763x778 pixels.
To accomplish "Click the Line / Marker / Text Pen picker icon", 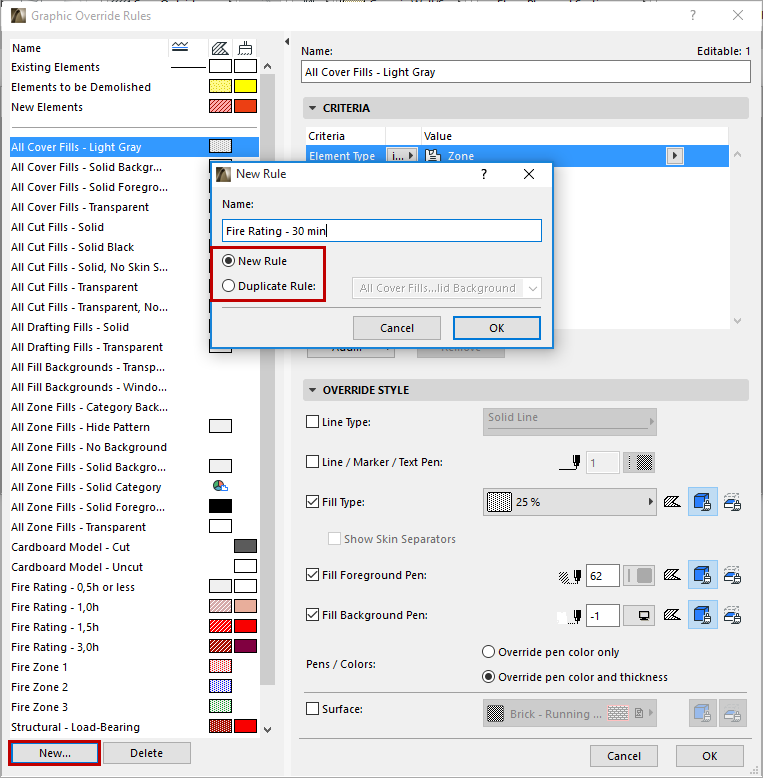I will [x=570, y=462].
